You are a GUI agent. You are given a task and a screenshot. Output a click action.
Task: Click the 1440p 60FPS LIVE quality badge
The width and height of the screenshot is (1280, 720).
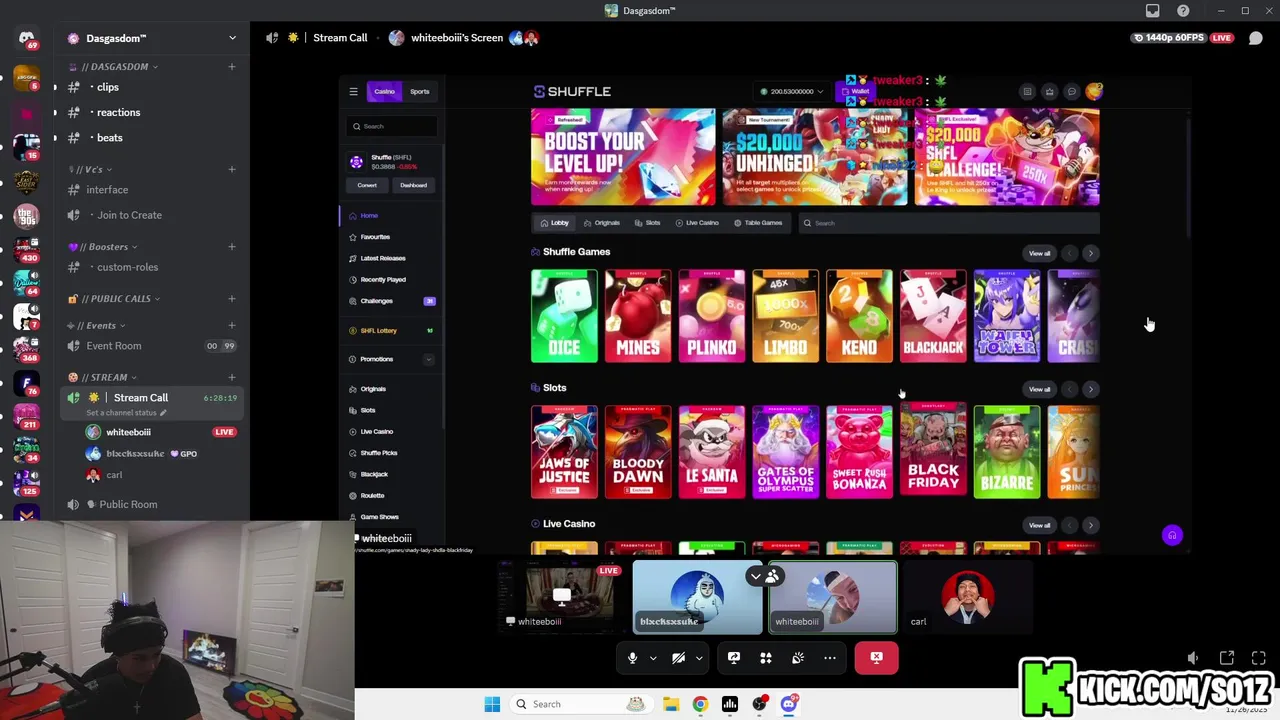tap(1182, 38)
